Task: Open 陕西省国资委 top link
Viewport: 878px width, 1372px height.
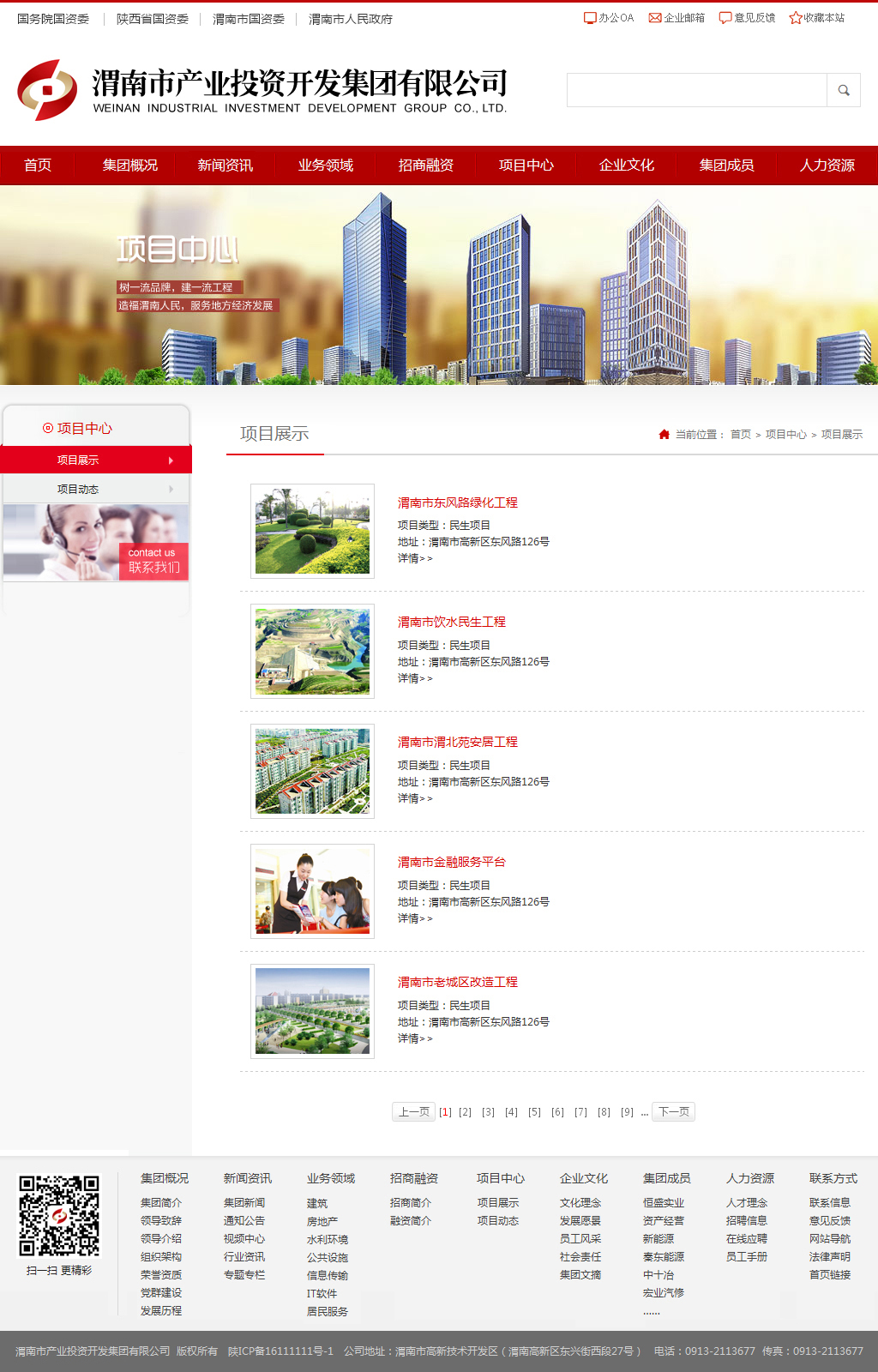Action: (153, 19)
